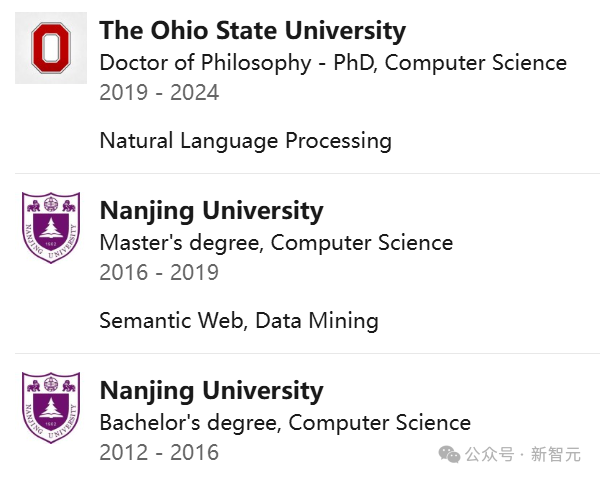Select Bachelor's degree, Computer Science line
Viewport: 600px width, 478px height.
coord(285,422)
